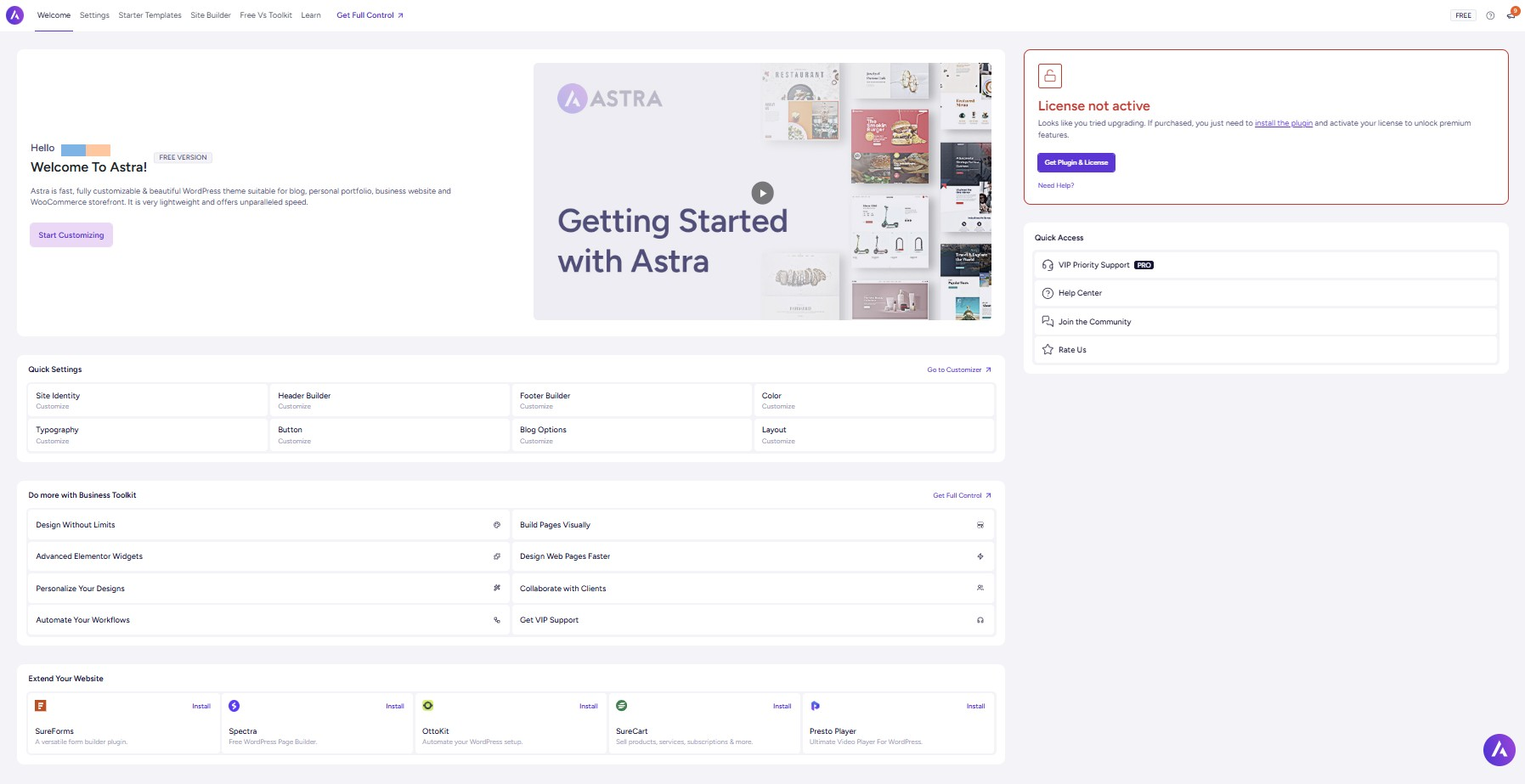This screenshot has height=784, width=1525.
Task: Click the Astra logo in video banner
Action: pyautogui.click(x=610, y=99)
